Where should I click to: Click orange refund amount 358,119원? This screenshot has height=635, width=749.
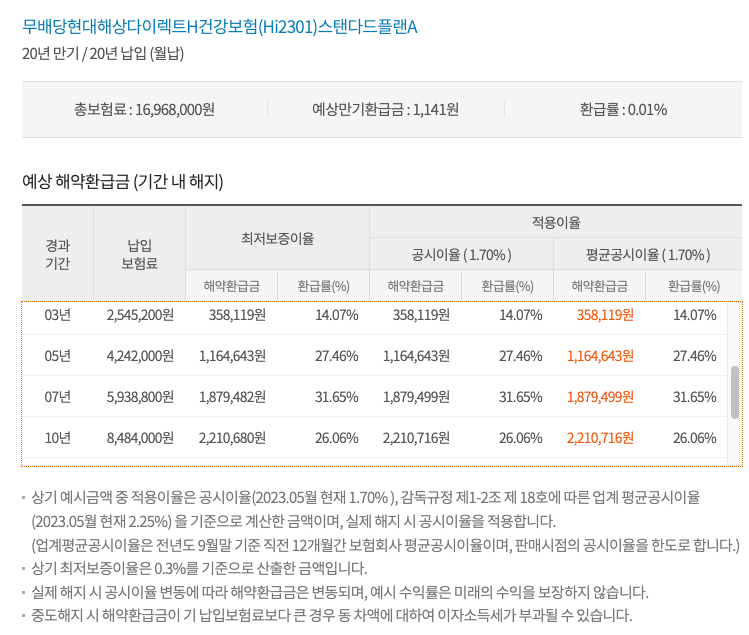pos(605,315)
